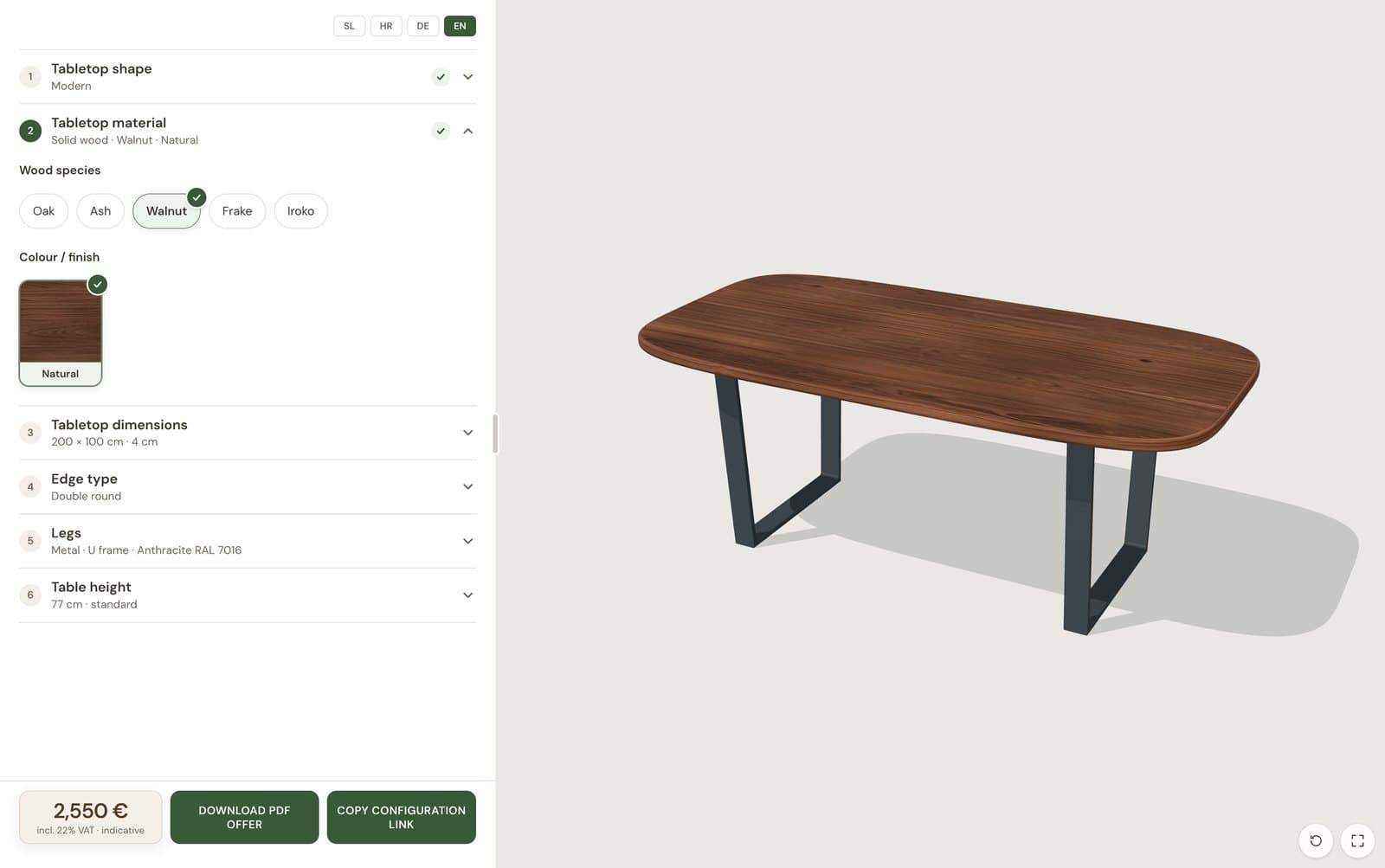Copy the configuration link
1385x868 pixels.
click(x=401, y=817)
